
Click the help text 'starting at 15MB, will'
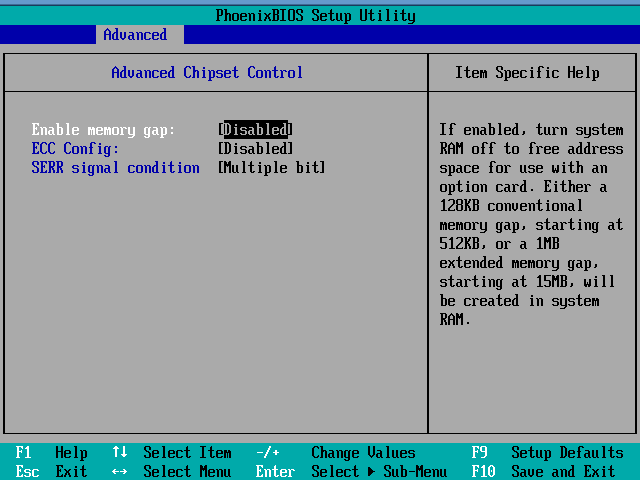click(527, 282)
